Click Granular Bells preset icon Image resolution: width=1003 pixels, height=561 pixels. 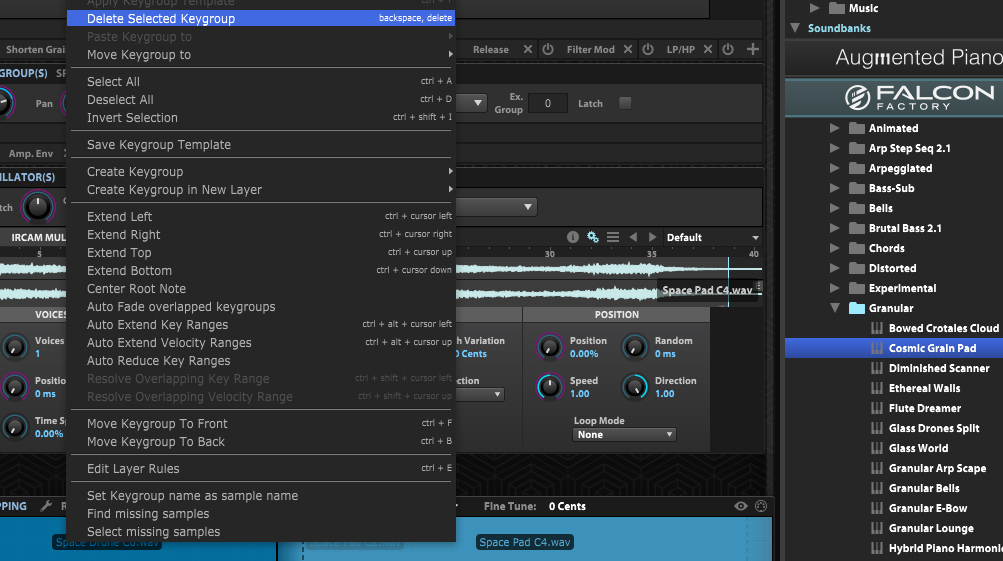tap(877, 488)
